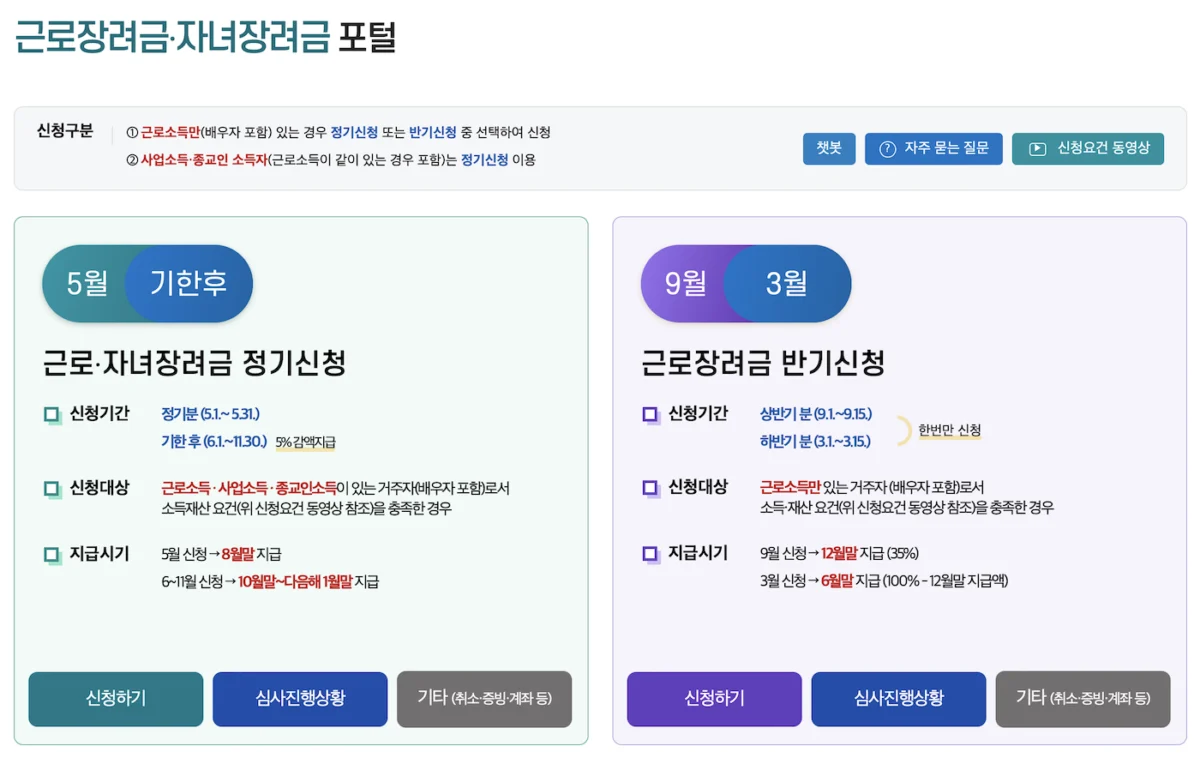Click the heading 근로장려금 반기신청

[x=763, y=362]
